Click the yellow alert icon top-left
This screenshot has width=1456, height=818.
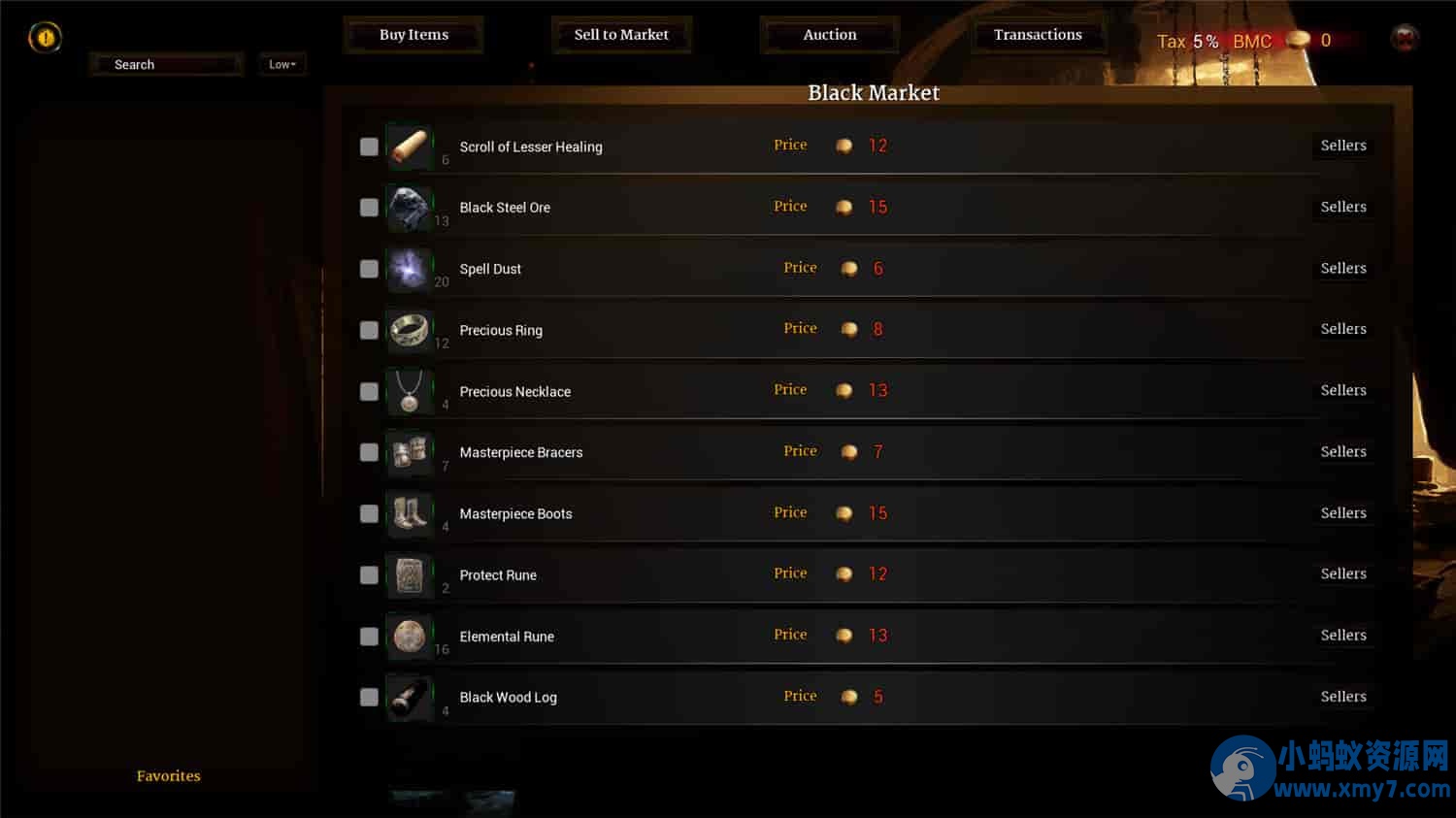(x=45, y=38)
